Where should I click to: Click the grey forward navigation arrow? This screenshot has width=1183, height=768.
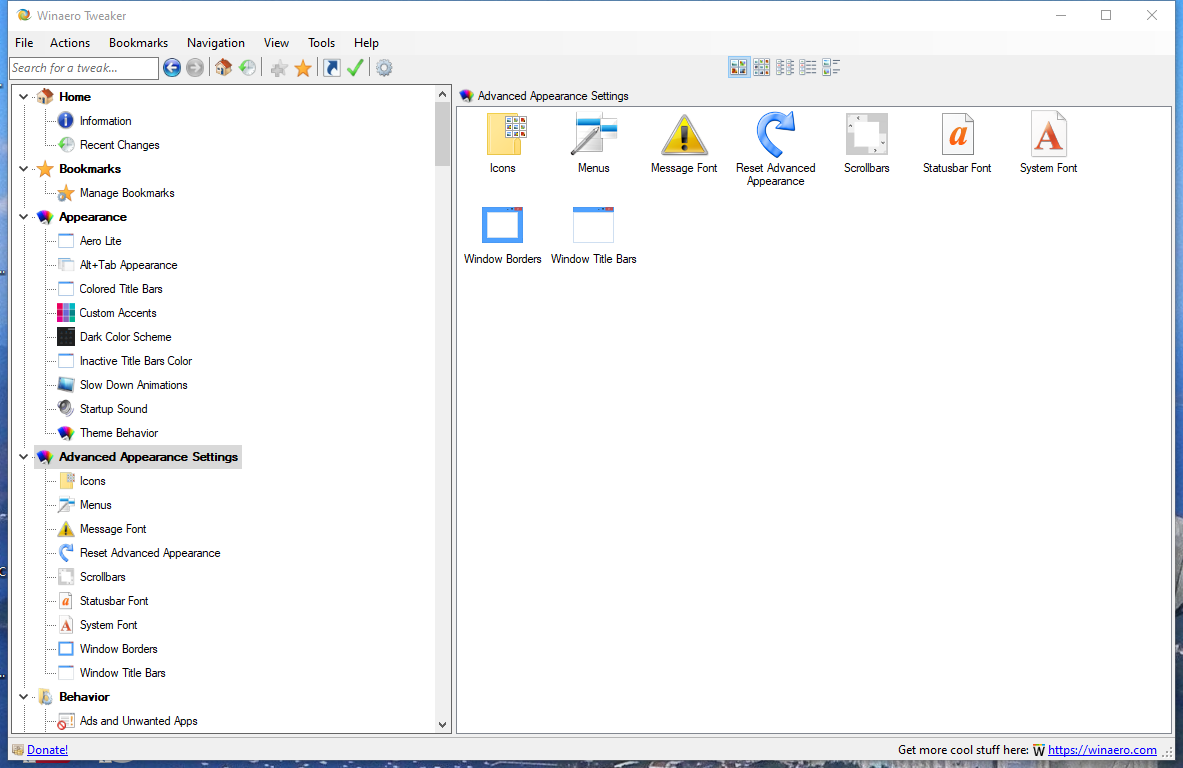pos(195,68)
